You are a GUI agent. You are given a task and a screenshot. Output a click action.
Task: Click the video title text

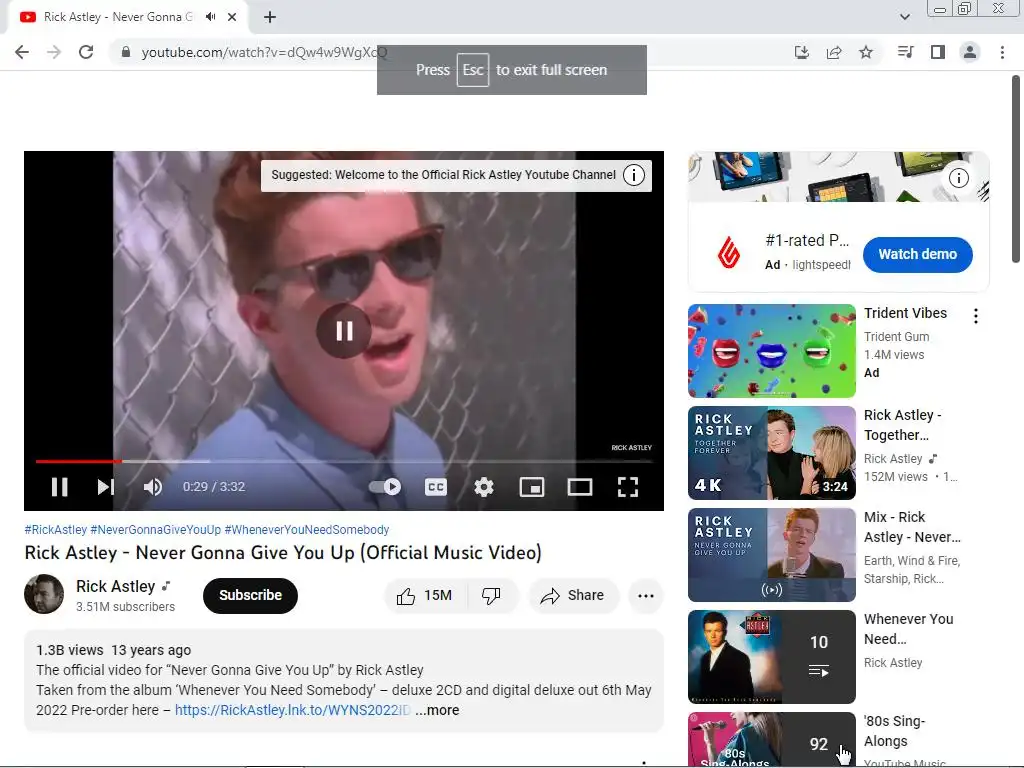click(x=283, y=552)
